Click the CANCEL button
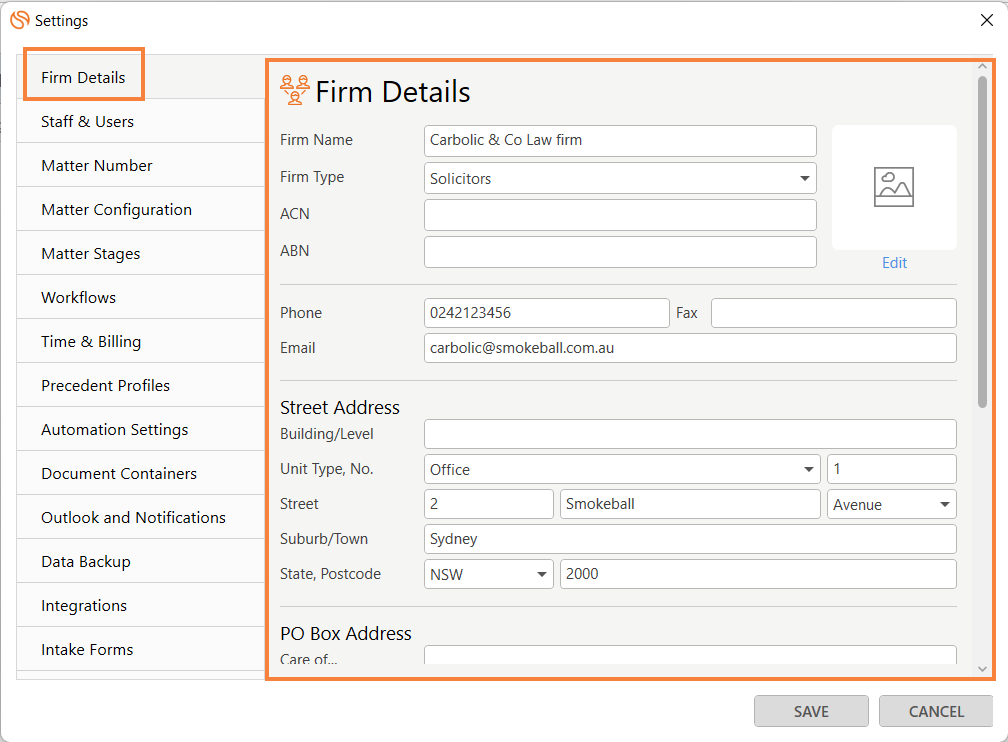Viewport: 1008px width, 742px height. point(936,711)
